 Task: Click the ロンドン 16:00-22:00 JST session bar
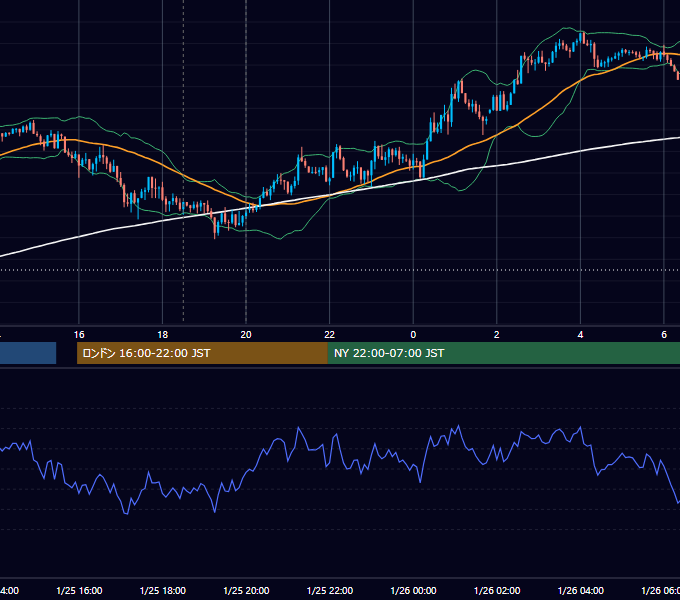click(202, 353)
